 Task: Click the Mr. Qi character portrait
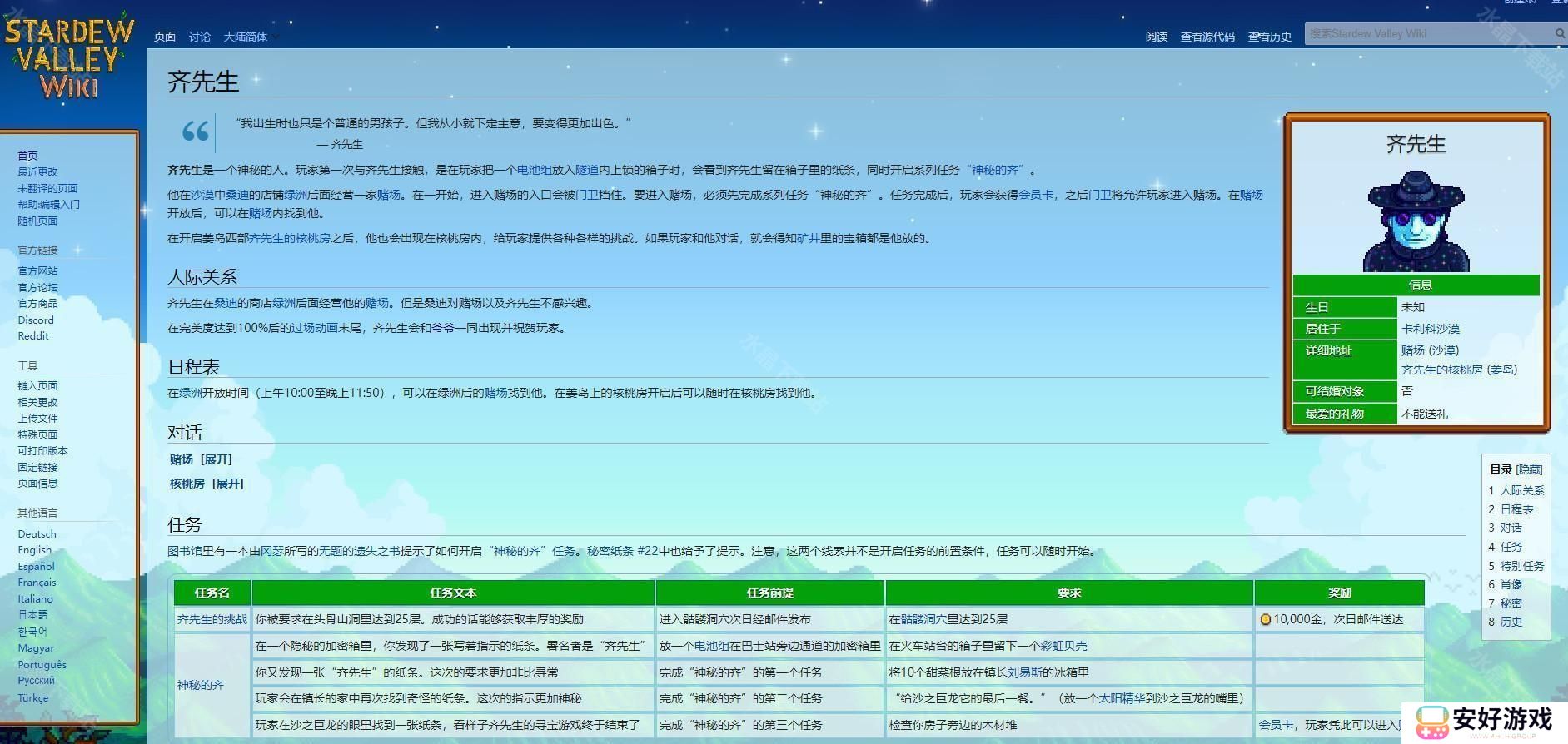(1416, 221)
